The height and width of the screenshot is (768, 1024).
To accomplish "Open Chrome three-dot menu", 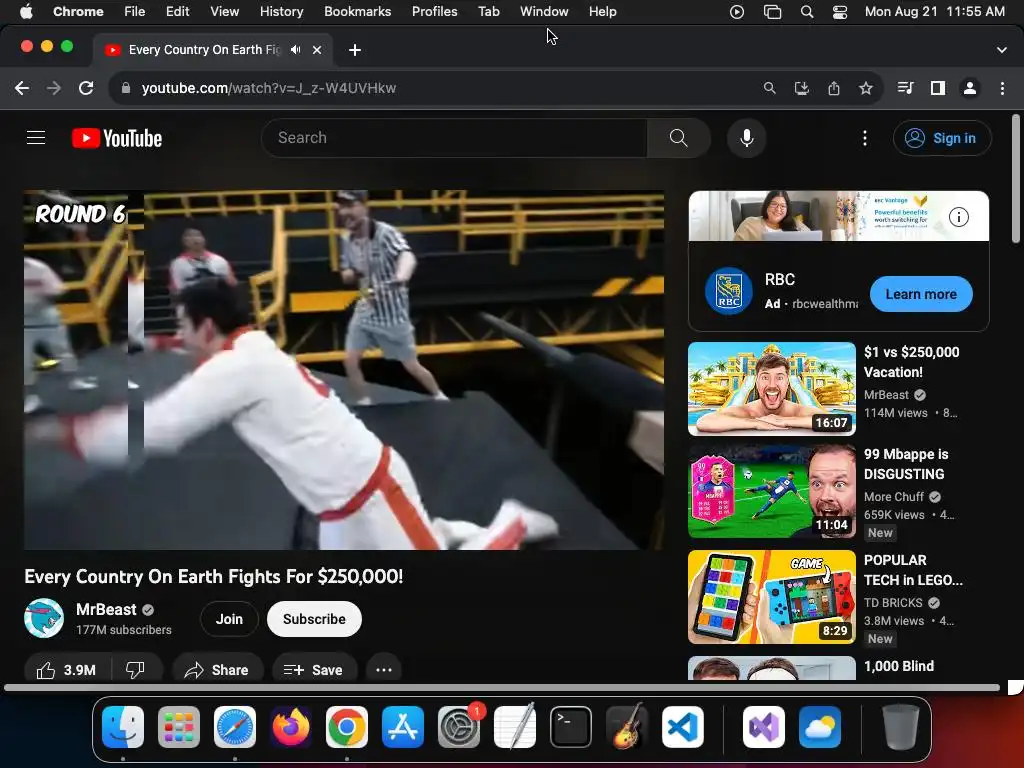I will click(x=1002, y=88).
